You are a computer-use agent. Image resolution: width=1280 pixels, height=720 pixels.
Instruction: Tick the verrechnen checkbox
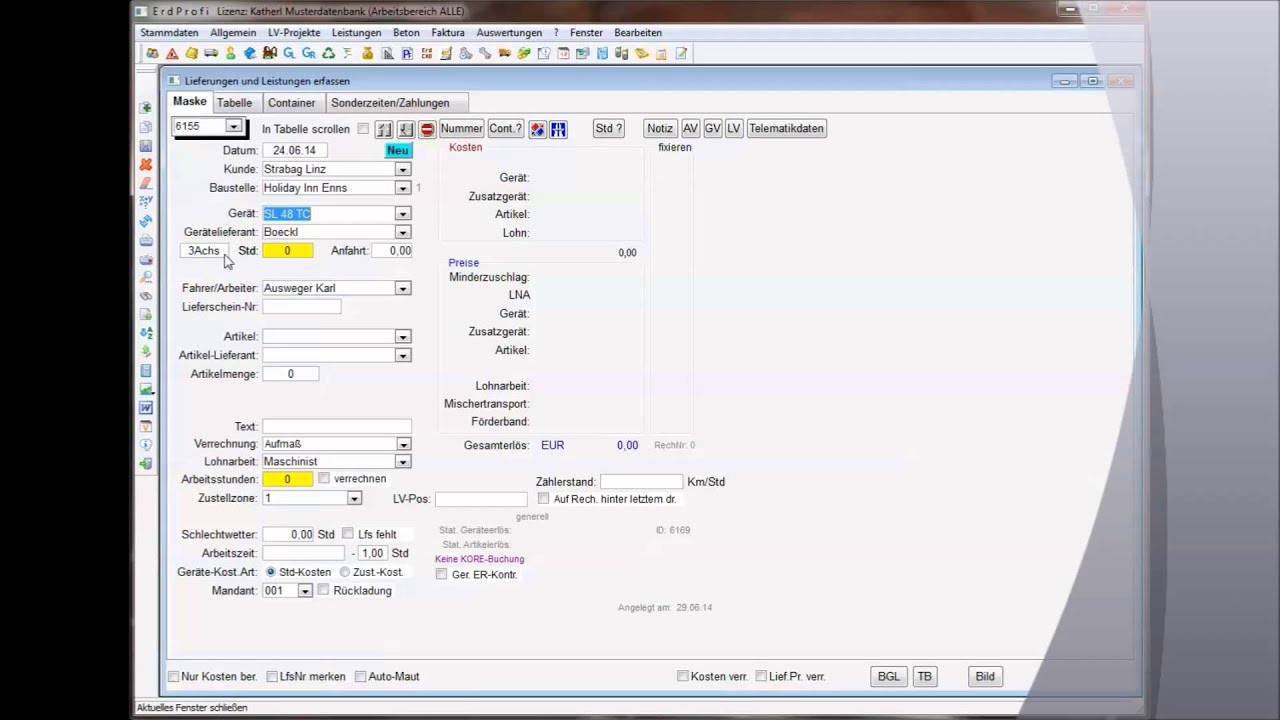coord(323,479)
